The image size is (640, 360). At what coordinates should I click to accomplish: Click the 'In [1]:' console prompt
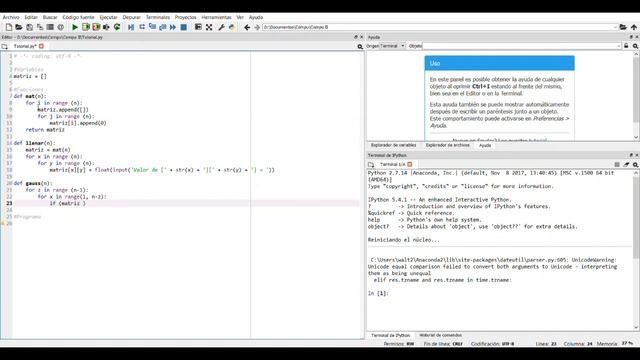click(x=378, y=293)
